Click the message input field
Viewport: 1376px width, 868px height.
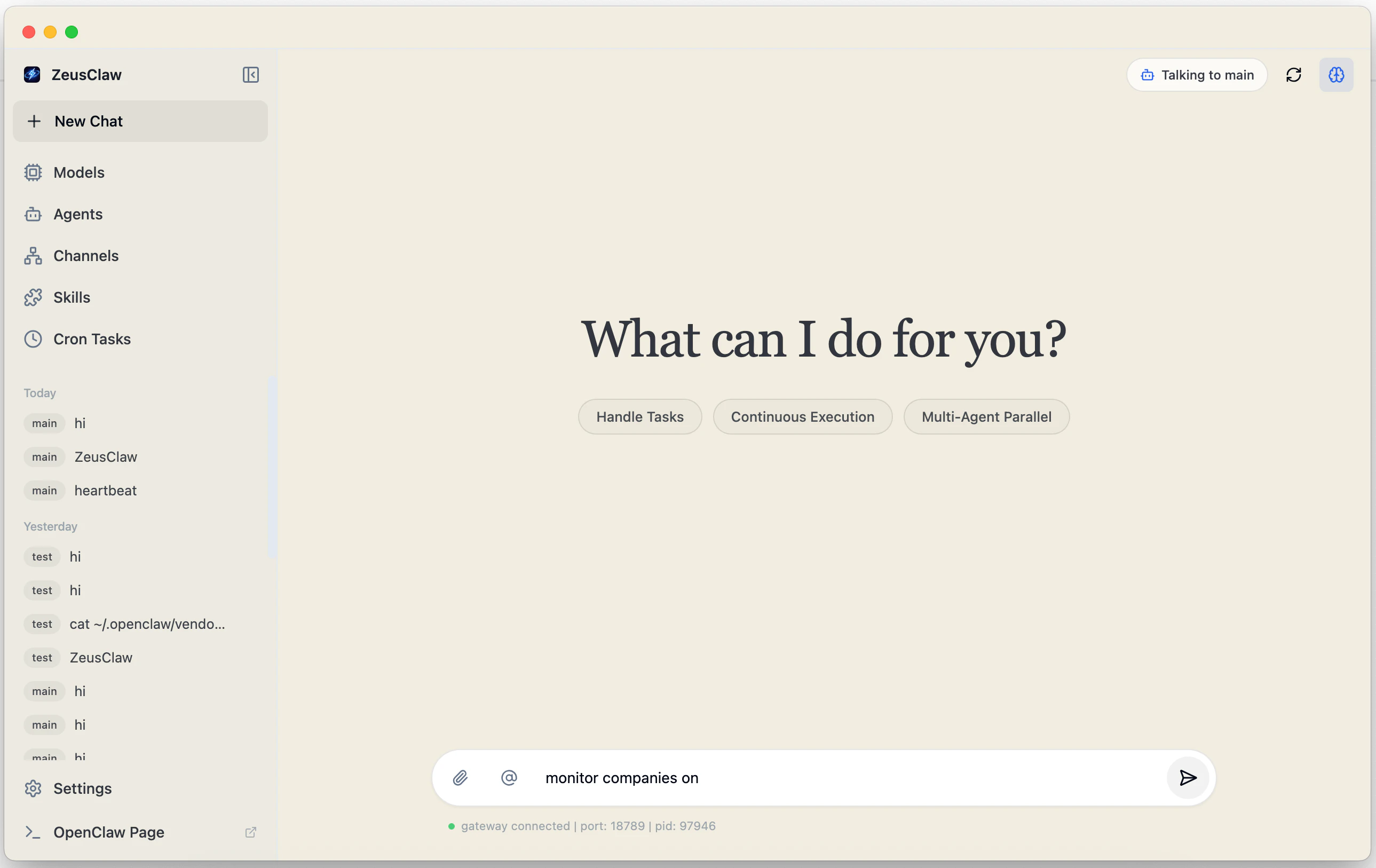point(845,778)
